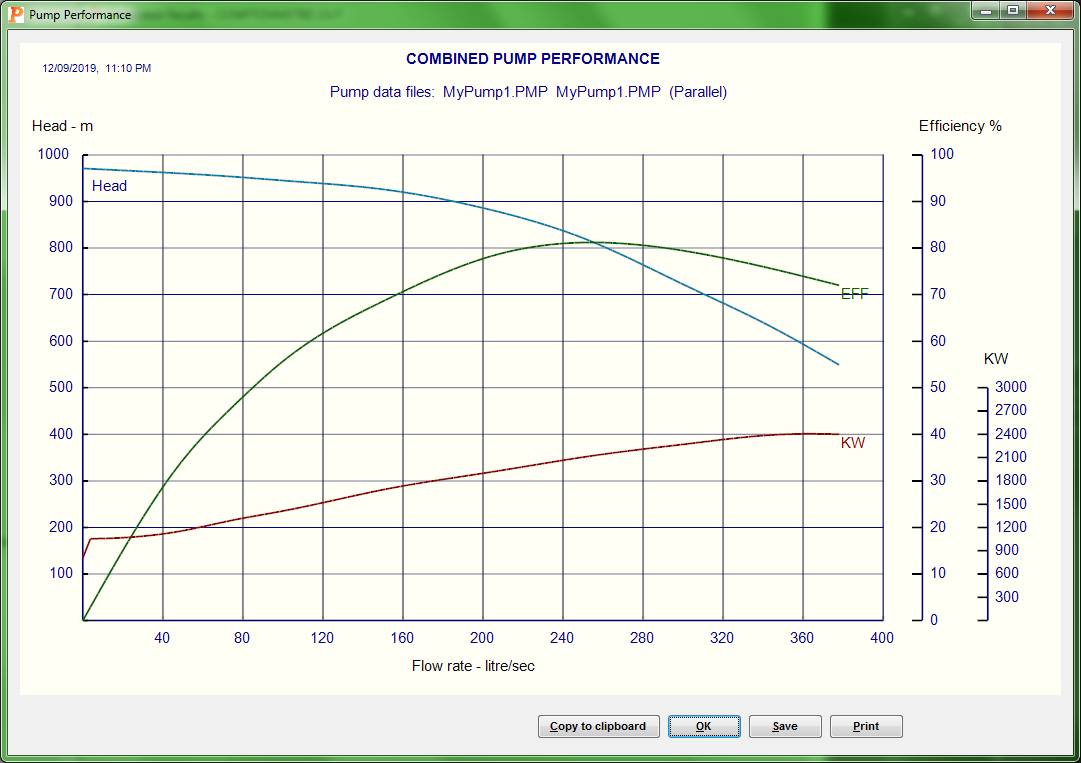The width and height of the screenshot is (1081, 763).
Task: Click the Efficiency % axis label
Action: click(960, 126)
